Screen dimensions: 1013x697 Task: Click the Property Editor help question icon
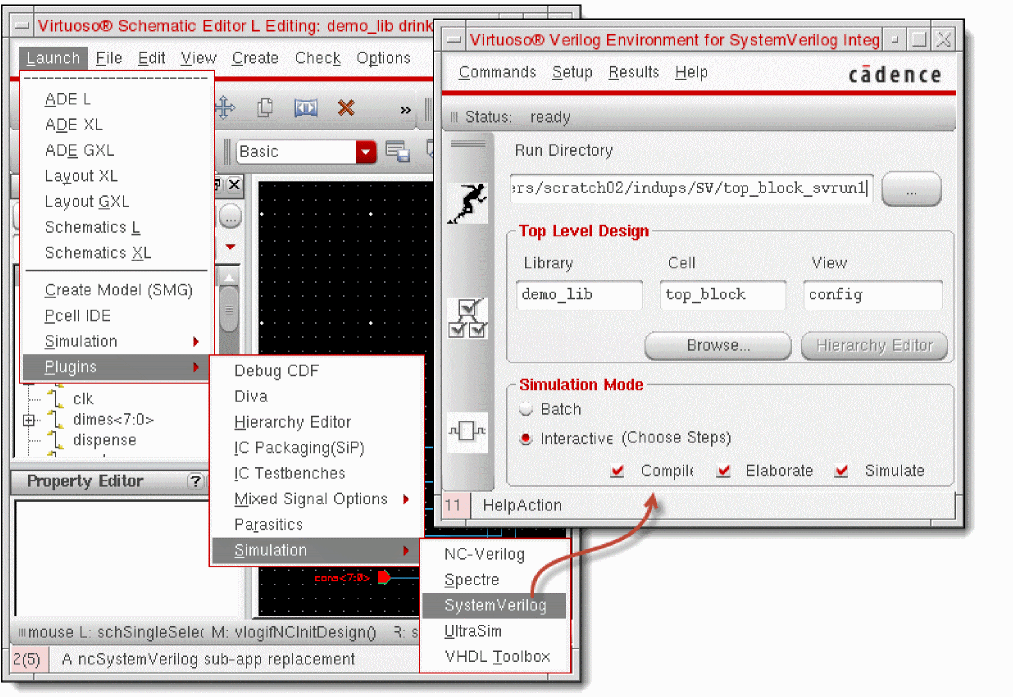coord(195,481)
